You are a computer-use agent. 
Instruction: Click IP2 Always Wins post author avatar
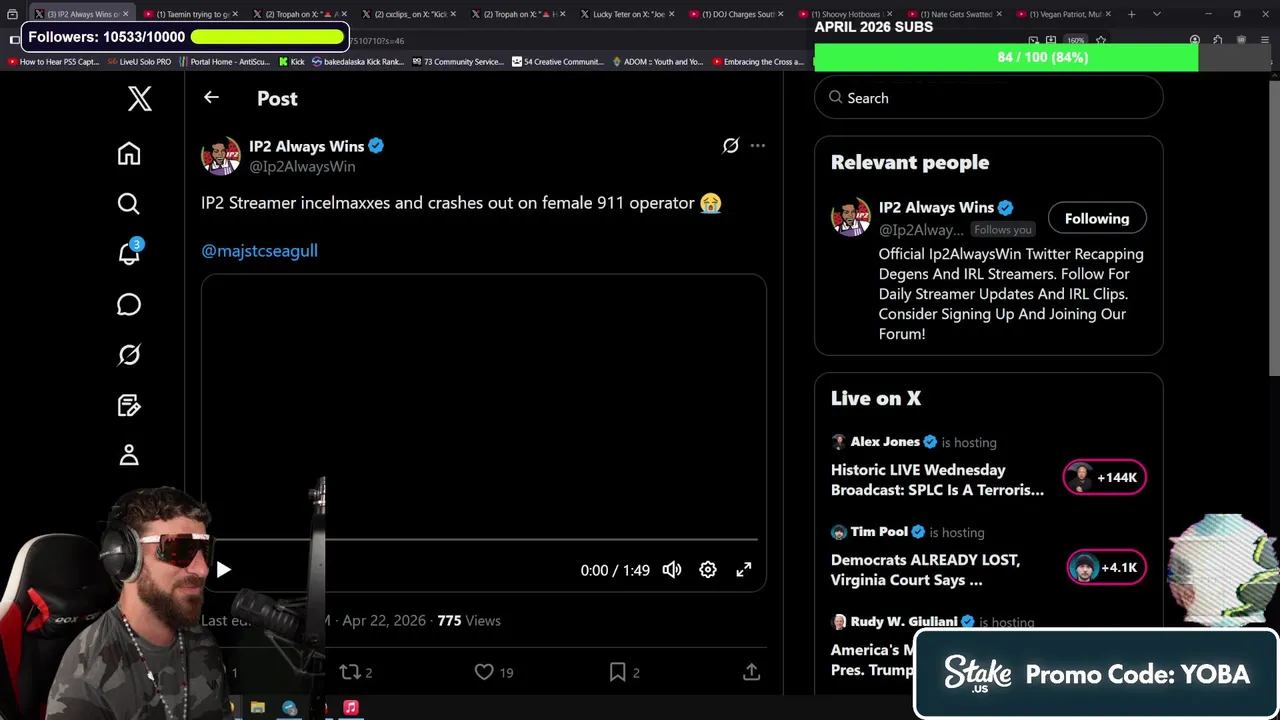pyautogui.click(x=221, y=156)
